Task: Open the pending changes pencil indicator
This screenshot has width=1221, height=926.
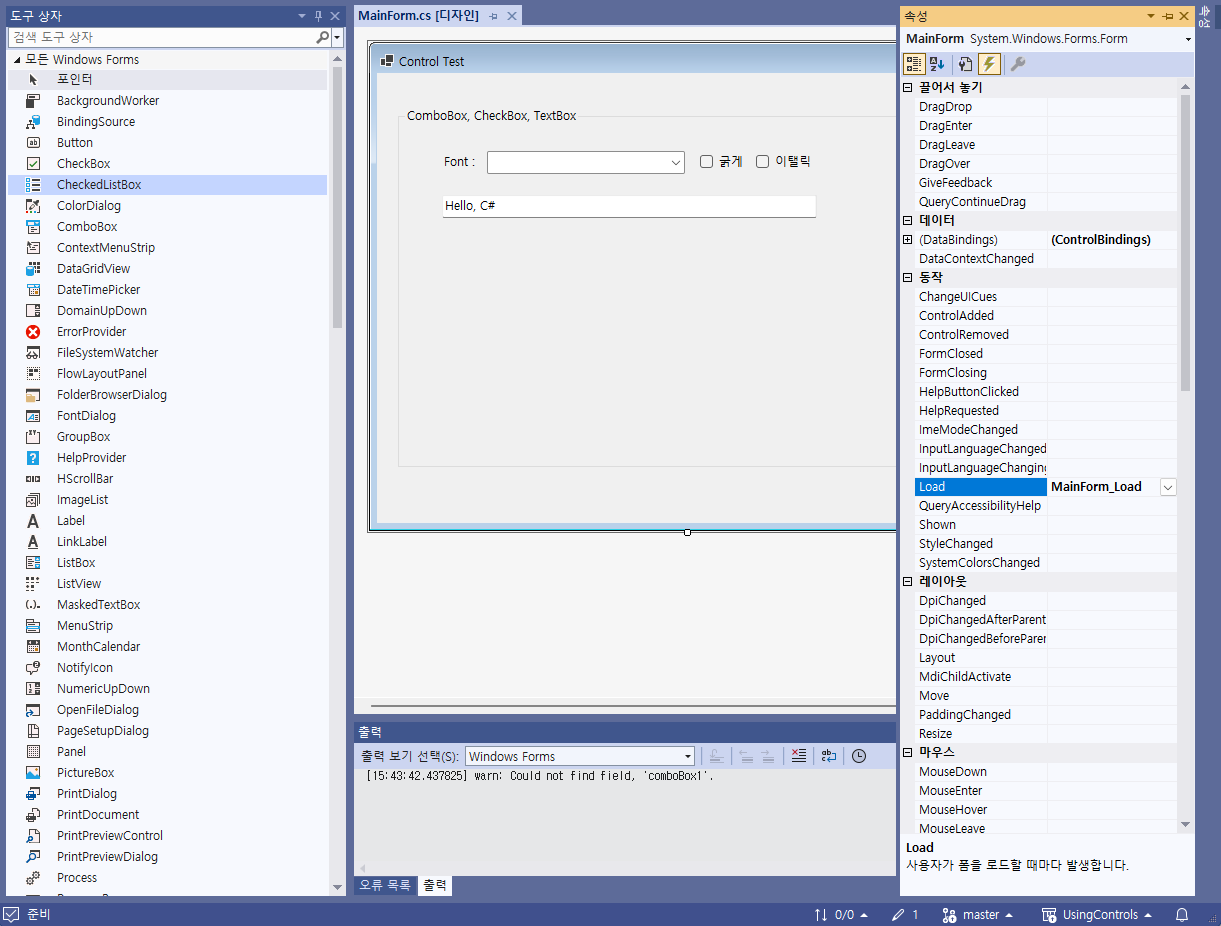Action: click(905, 914)
